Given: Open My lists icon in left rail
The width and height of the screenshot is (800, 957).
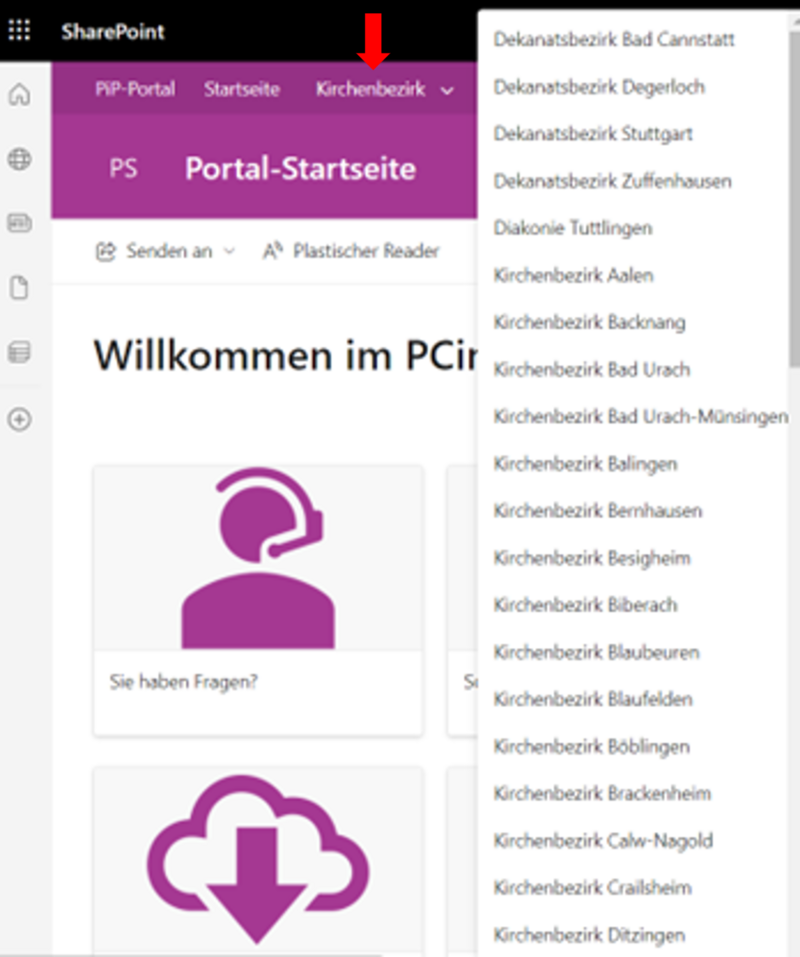Looking at the screenshot, I should (20, 352).
